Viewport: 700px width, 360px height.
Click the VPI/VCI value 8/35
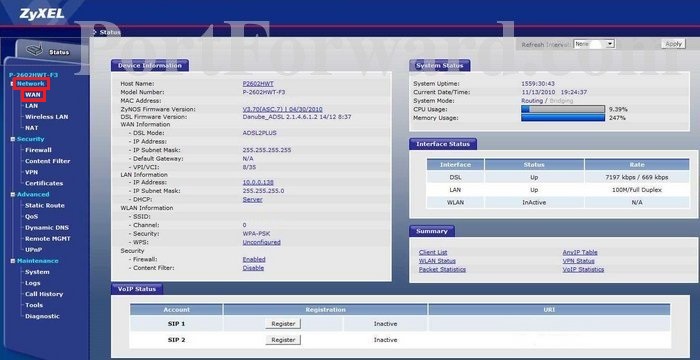(x=249, y=167)
